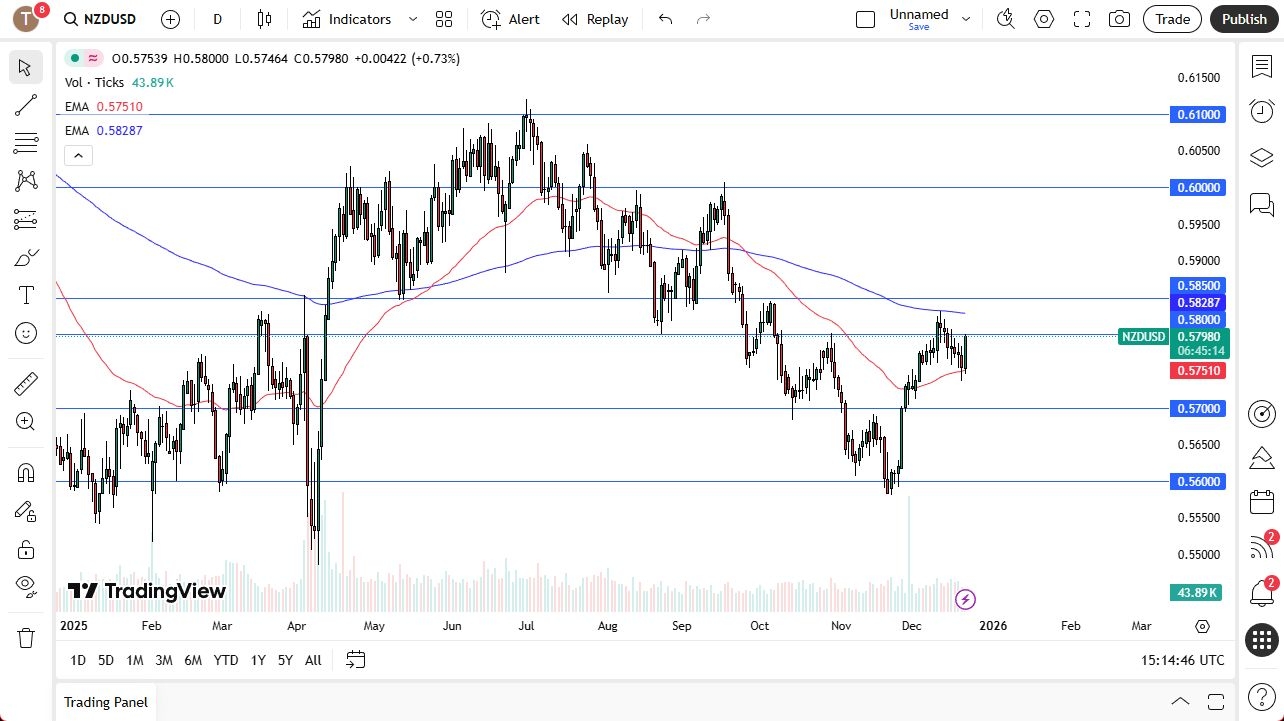Lock all drawings with the padlock icon
The image size is (1284, 721).
point(26,549)
